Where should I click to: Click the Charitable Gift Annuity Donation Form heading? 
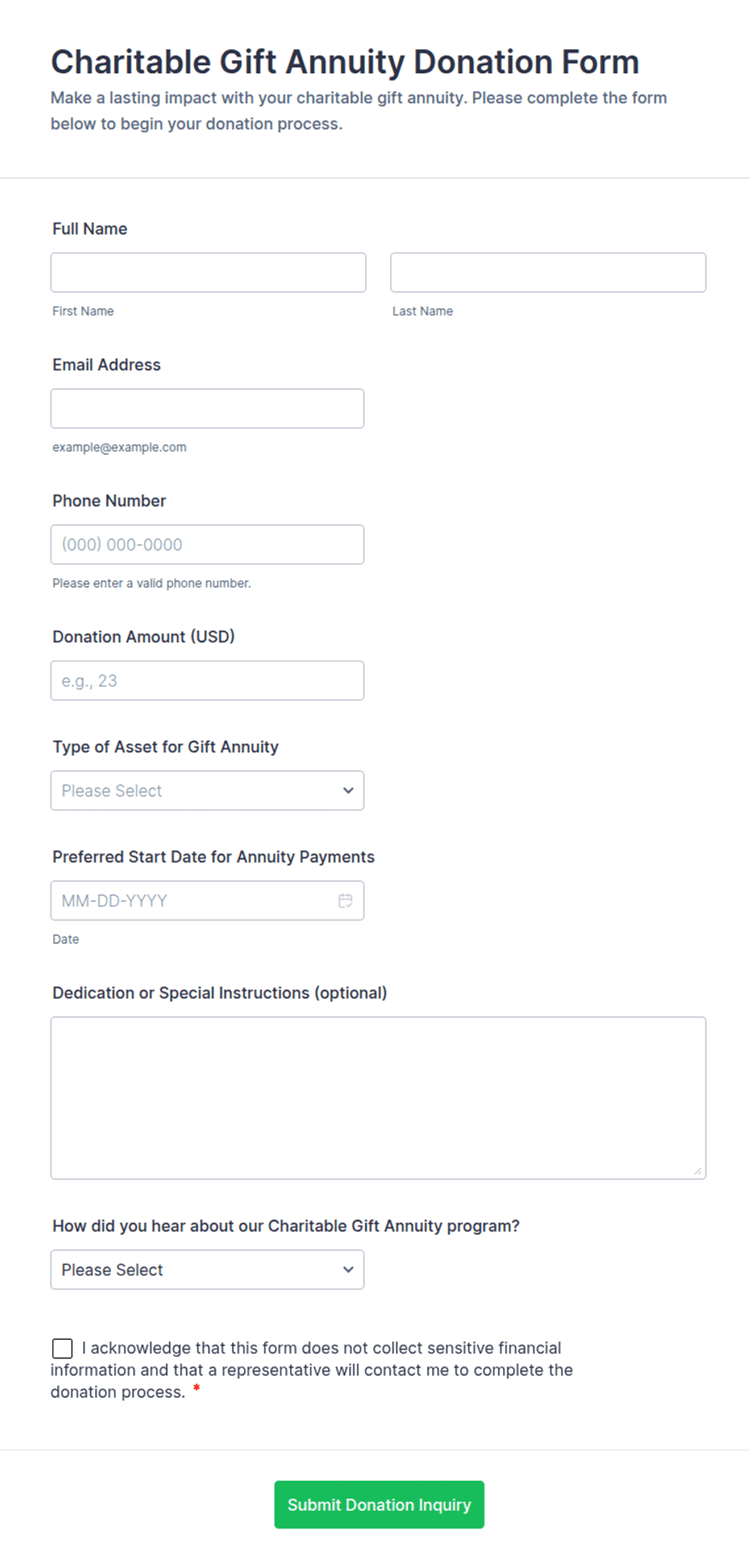point(345,62)
